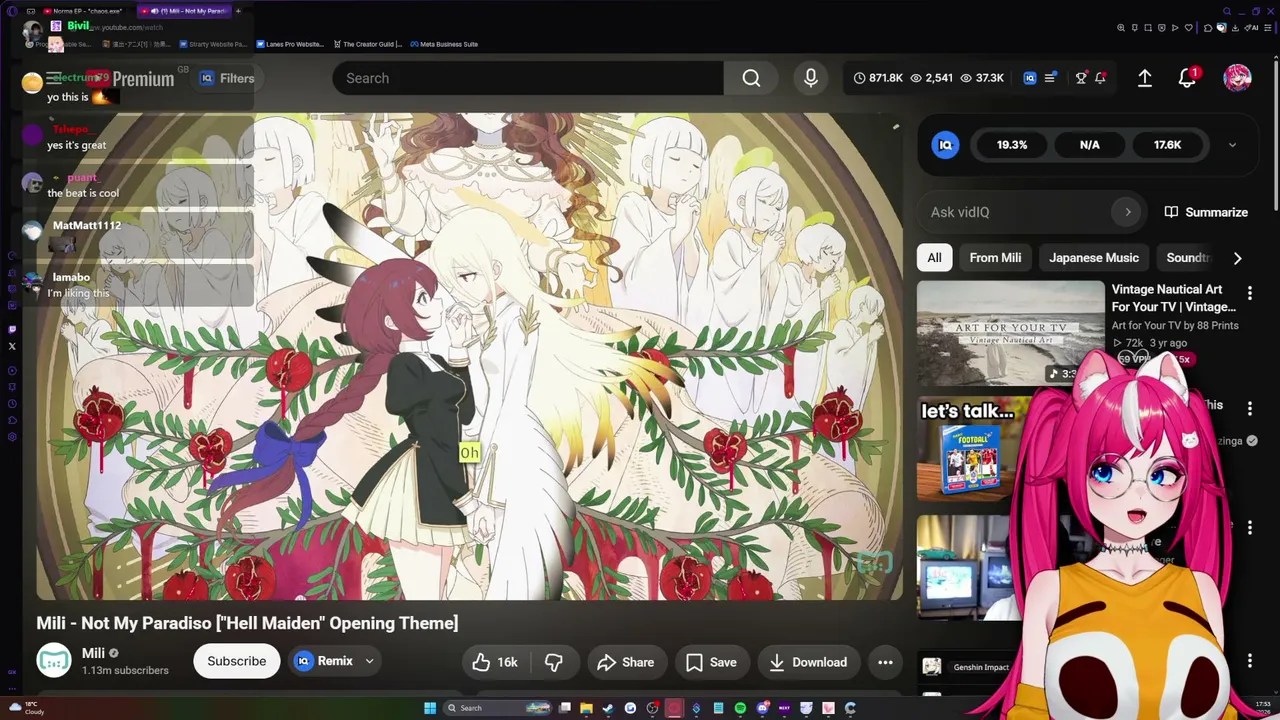Open a new browser tab with plus
This screenshot has width=1280, height=720.
click(238, 11)
